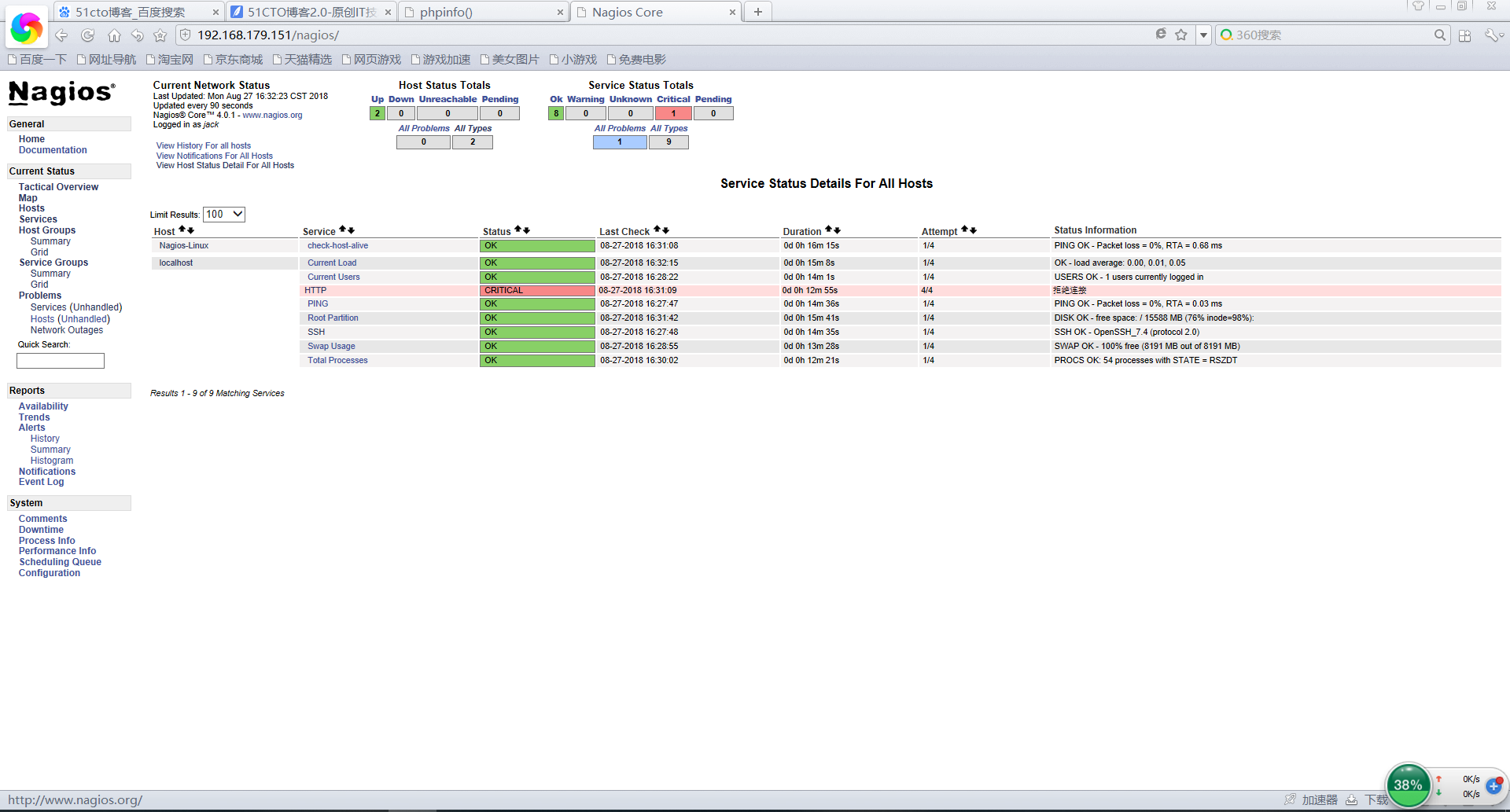1510x812 pixels.
Task: Sort Status column ascending arrow
Action: click(517, 230)
